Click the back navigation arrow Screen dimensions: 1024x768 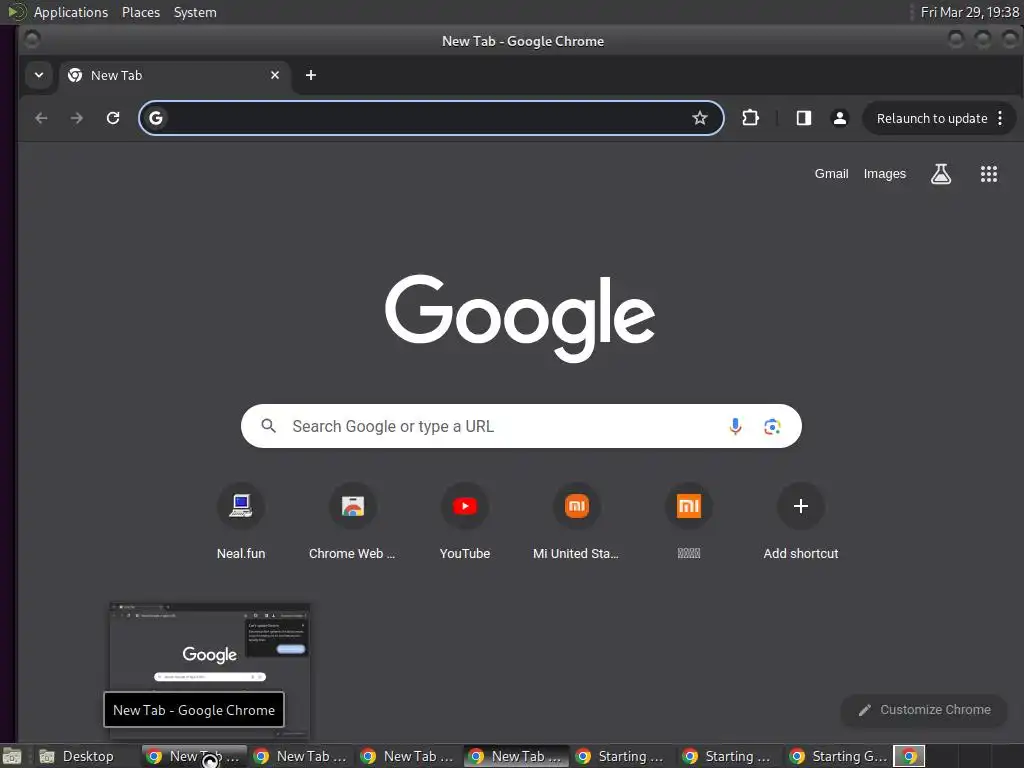41,118
